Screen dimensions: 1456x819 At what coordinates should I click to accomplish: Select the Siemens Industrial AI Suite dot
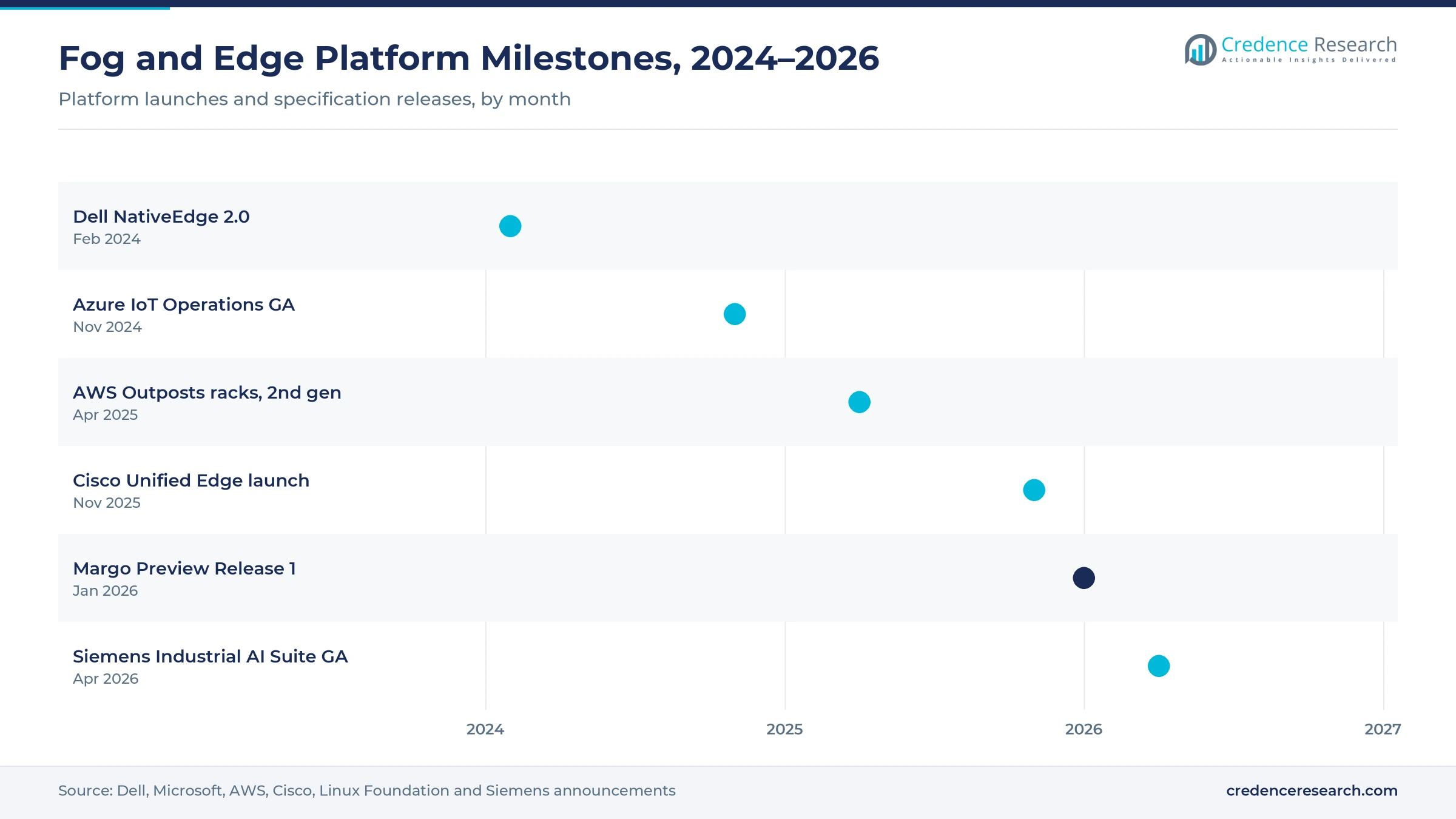[x=1159, y=666]
